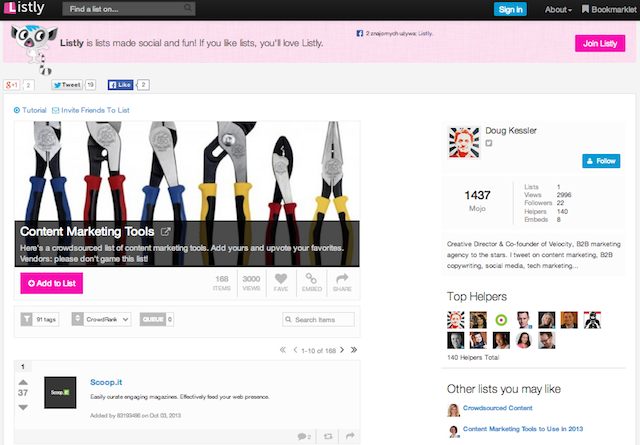Go to previous page of items

point(295,350)
